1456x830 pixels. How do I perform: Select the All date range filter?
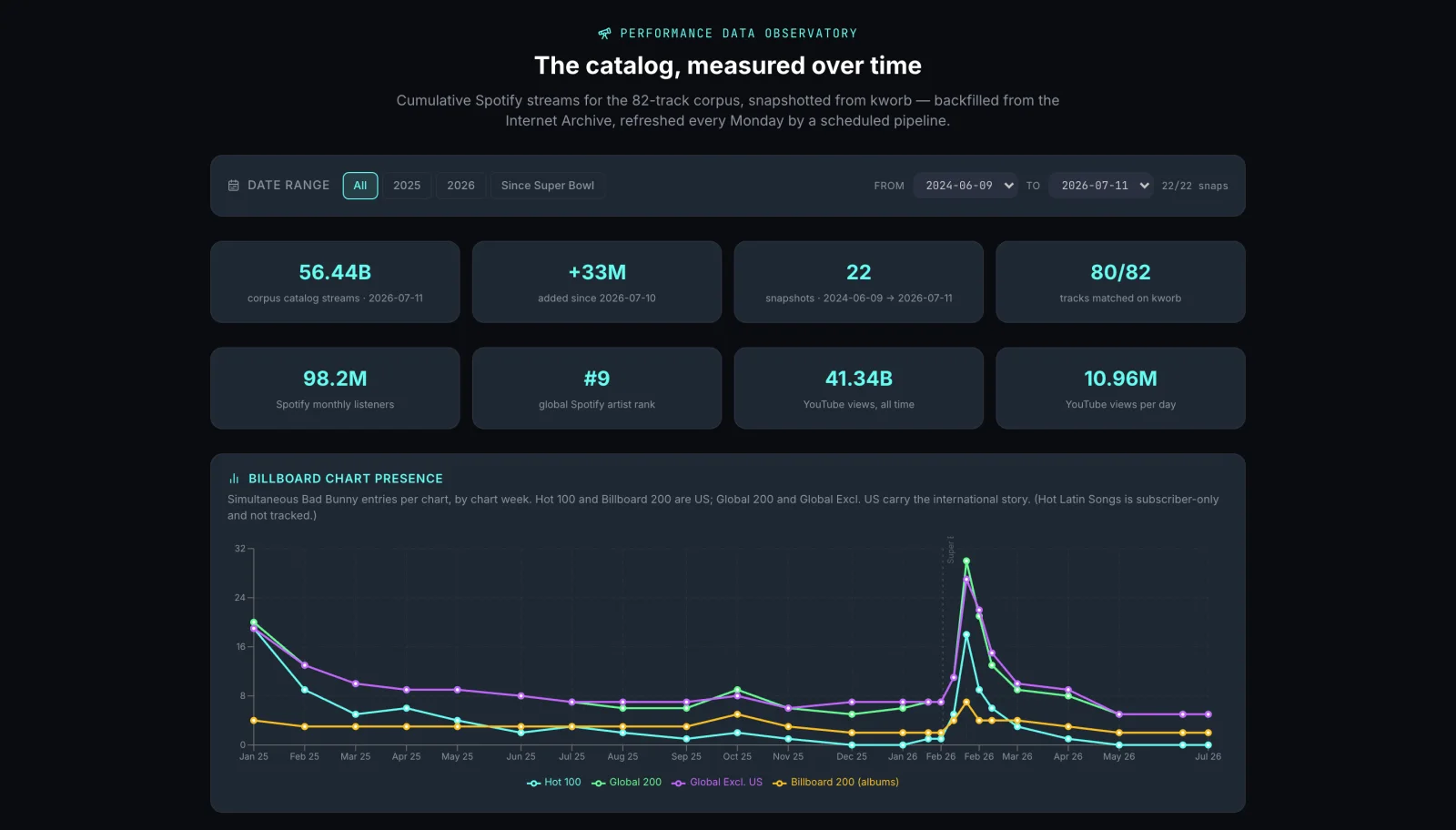click(360, 186)
